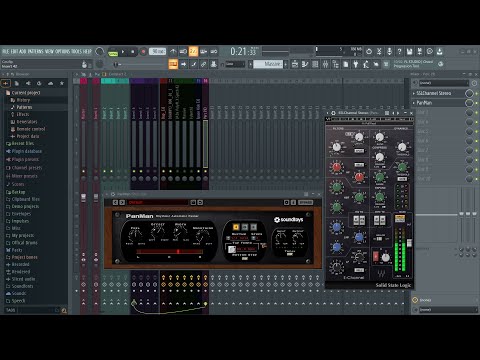This screenshot has height=360, width=480.
Task: Click PanMan next preset arrow
Action: (x=122, y=202)
